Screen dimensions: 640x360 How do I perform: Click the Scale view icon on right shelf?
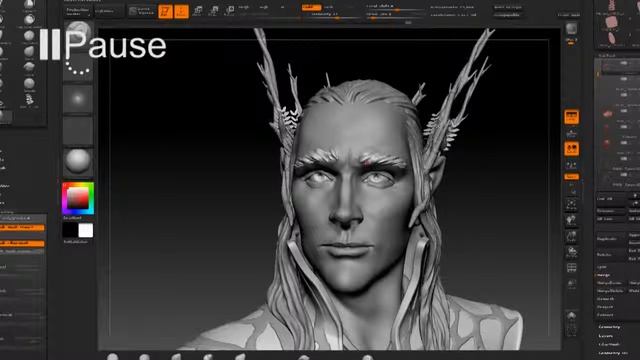(x=571, y=236)
